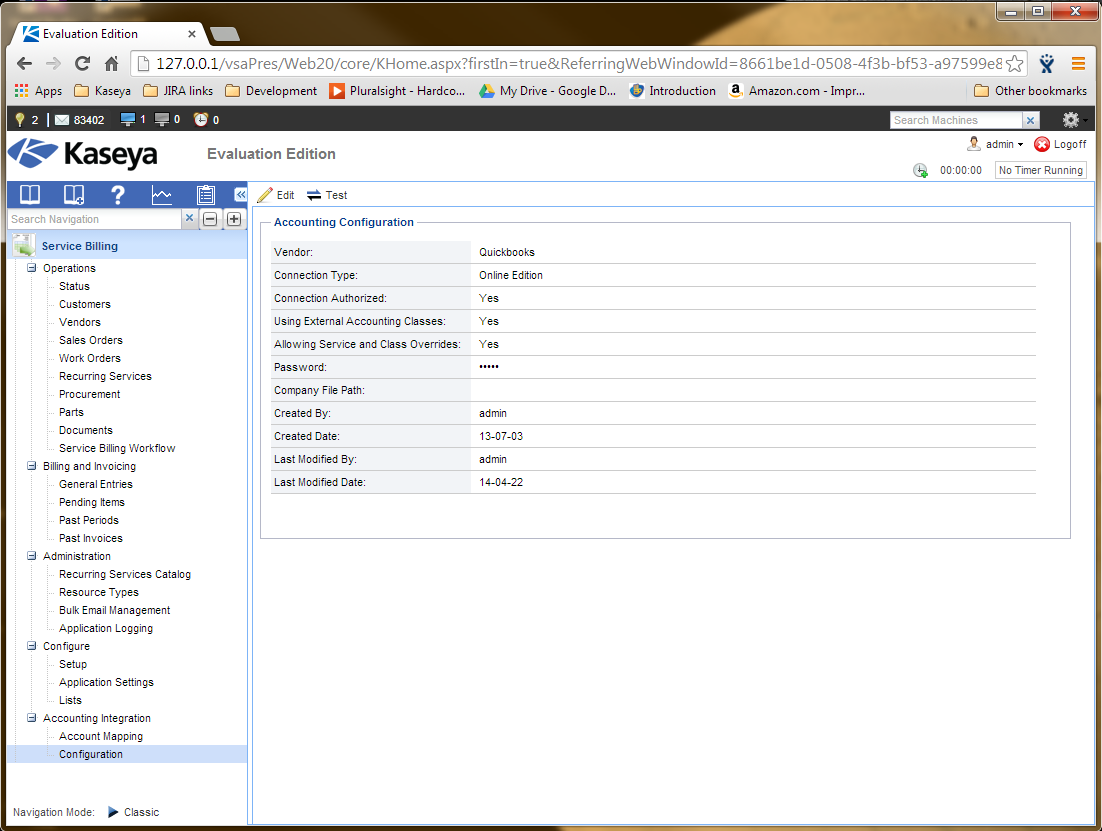Click the Search Machines input field
Viewport: 1102px width, 831px height.
coord(955,120)
